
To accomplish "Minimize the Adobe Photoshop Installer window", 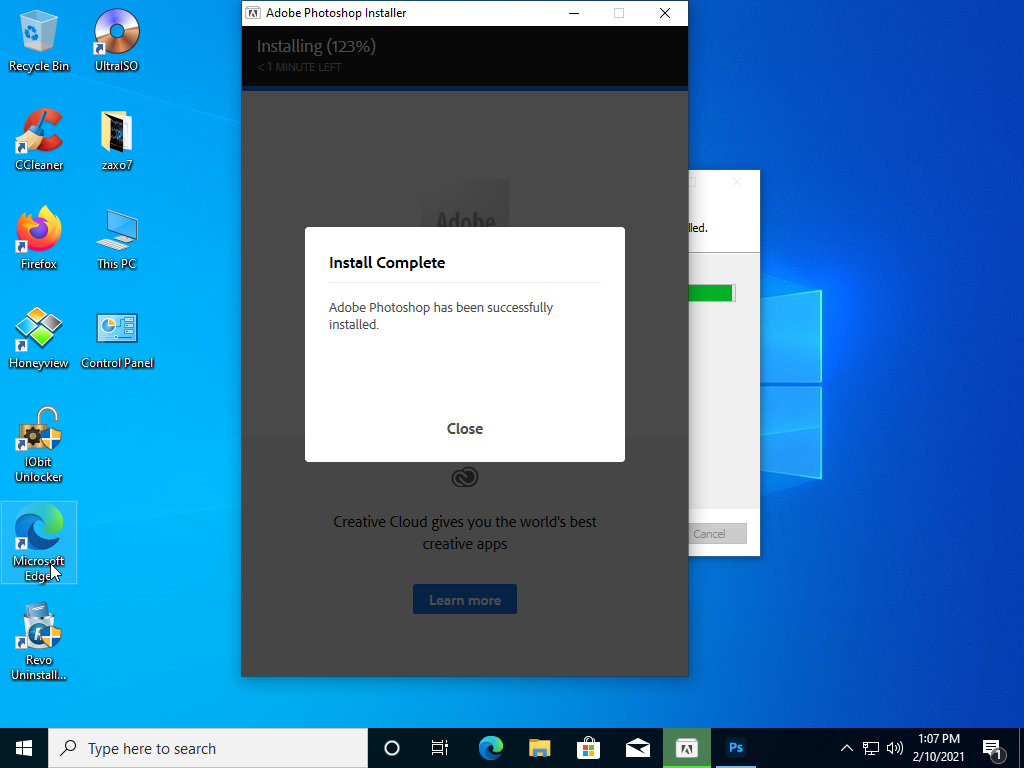I will [574, 13].
